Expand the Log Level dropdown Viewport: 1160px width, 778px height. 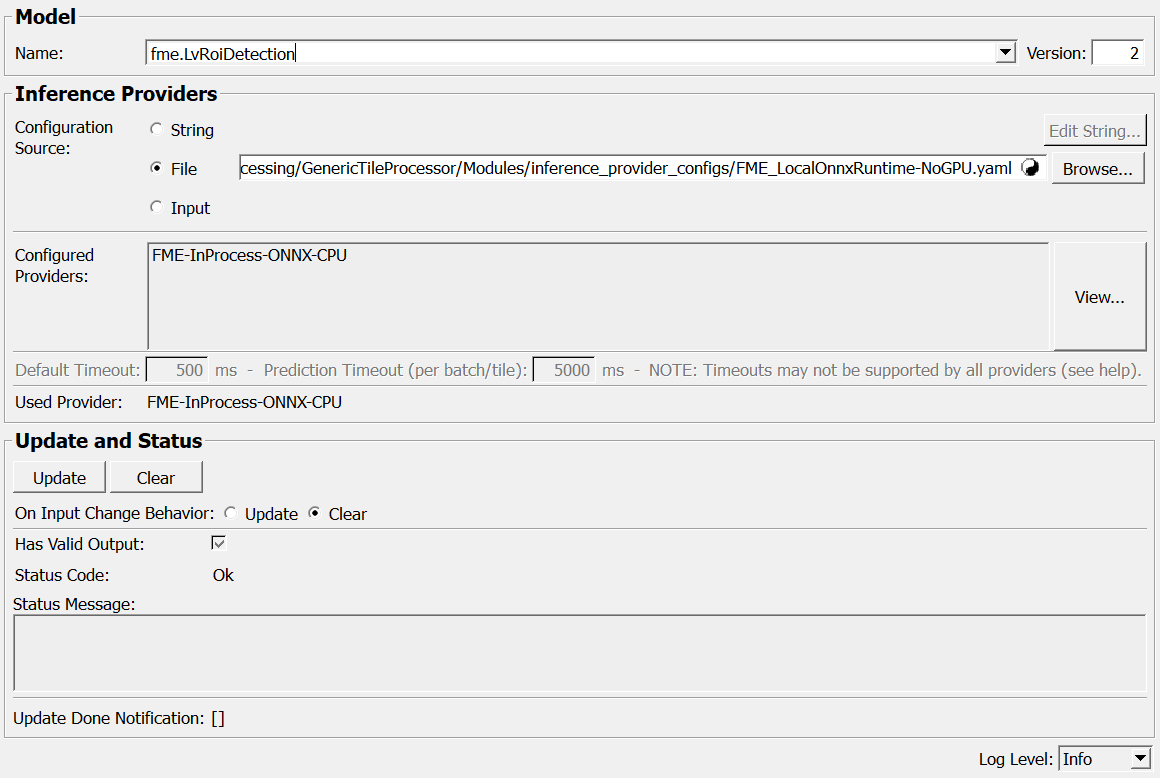[x=1140, y=760]
